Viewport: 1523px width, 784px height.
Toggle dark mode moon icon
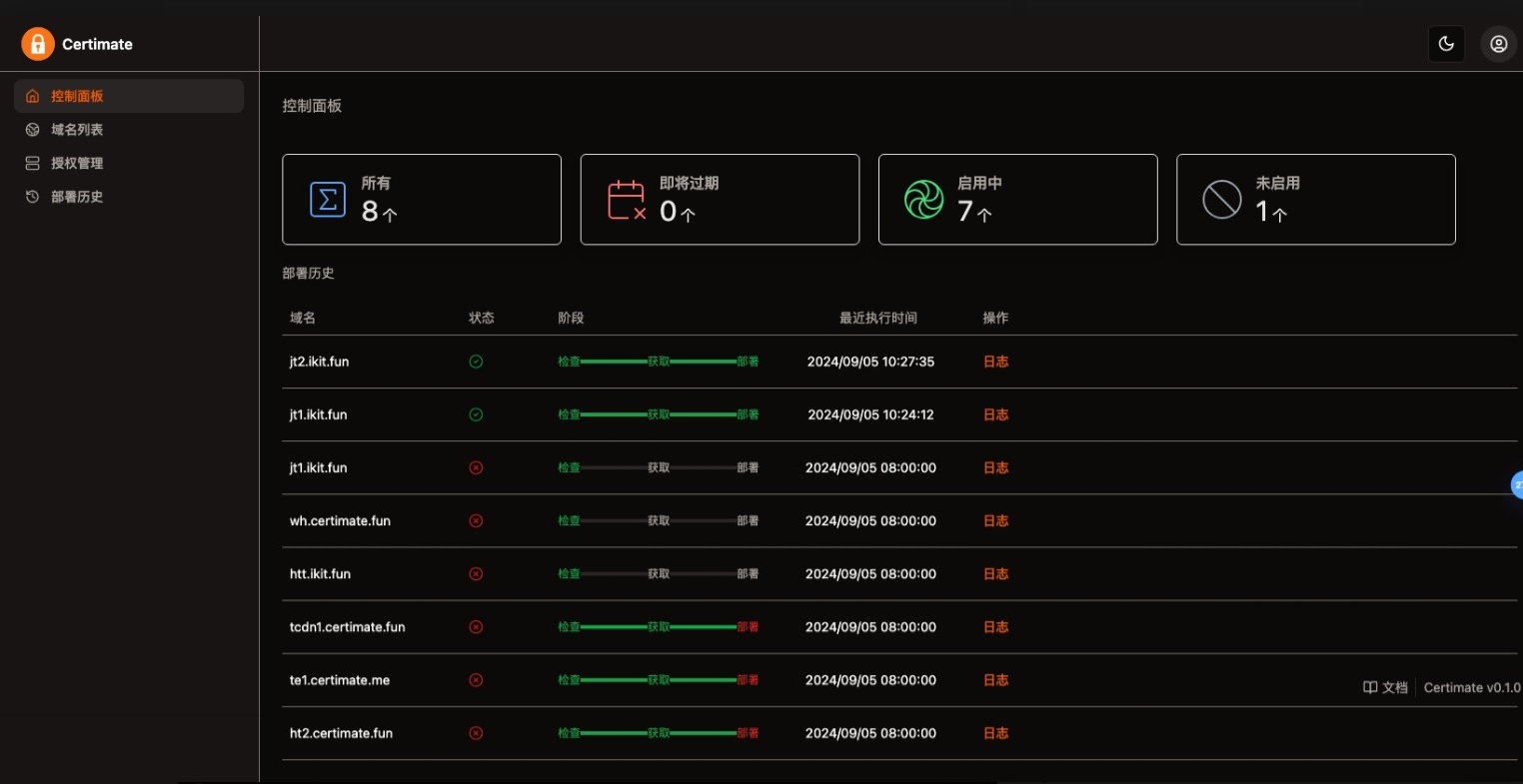1446,44
